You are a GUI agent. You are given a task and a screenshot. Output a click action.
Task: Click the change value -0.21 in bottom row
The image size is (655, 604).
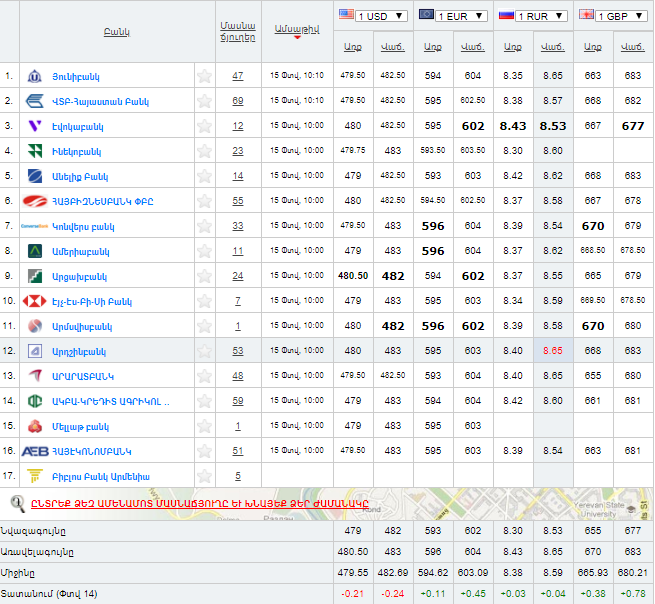pos(353,594)
